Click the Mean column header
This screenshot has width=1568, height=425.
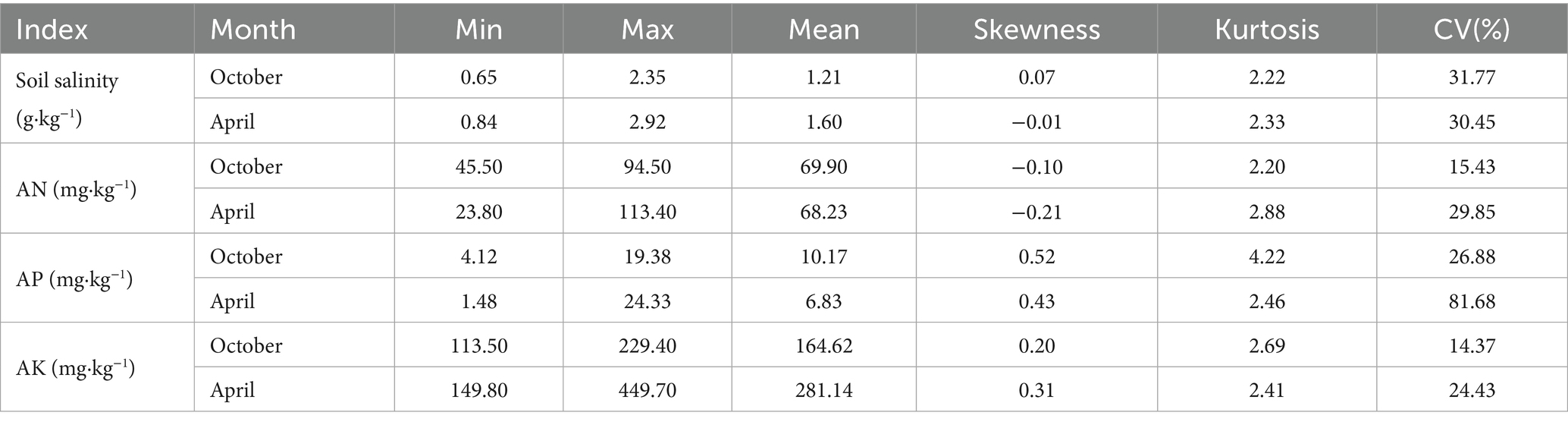pos(823,30)
